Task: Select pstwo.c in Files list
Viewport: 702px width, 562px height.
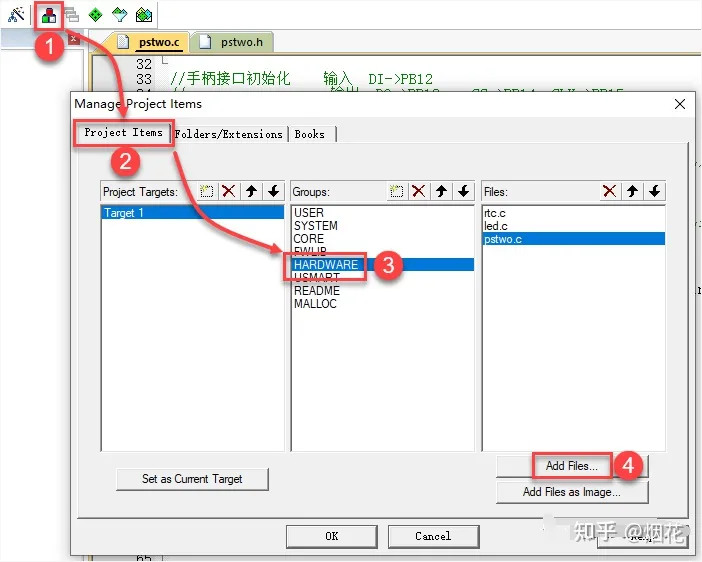Action: tap(574, 239)
